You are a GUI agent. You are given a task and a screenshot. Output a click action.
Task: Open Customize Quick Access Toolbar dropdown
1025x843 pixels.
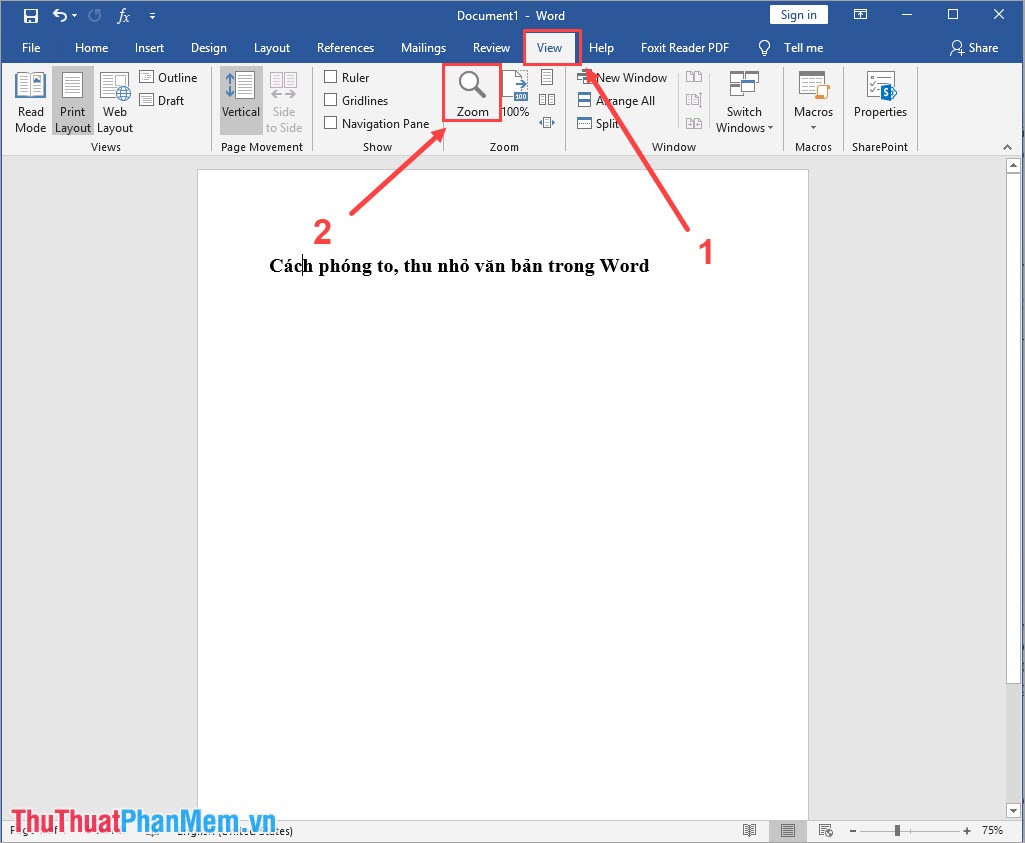click(x=152, y=16)
